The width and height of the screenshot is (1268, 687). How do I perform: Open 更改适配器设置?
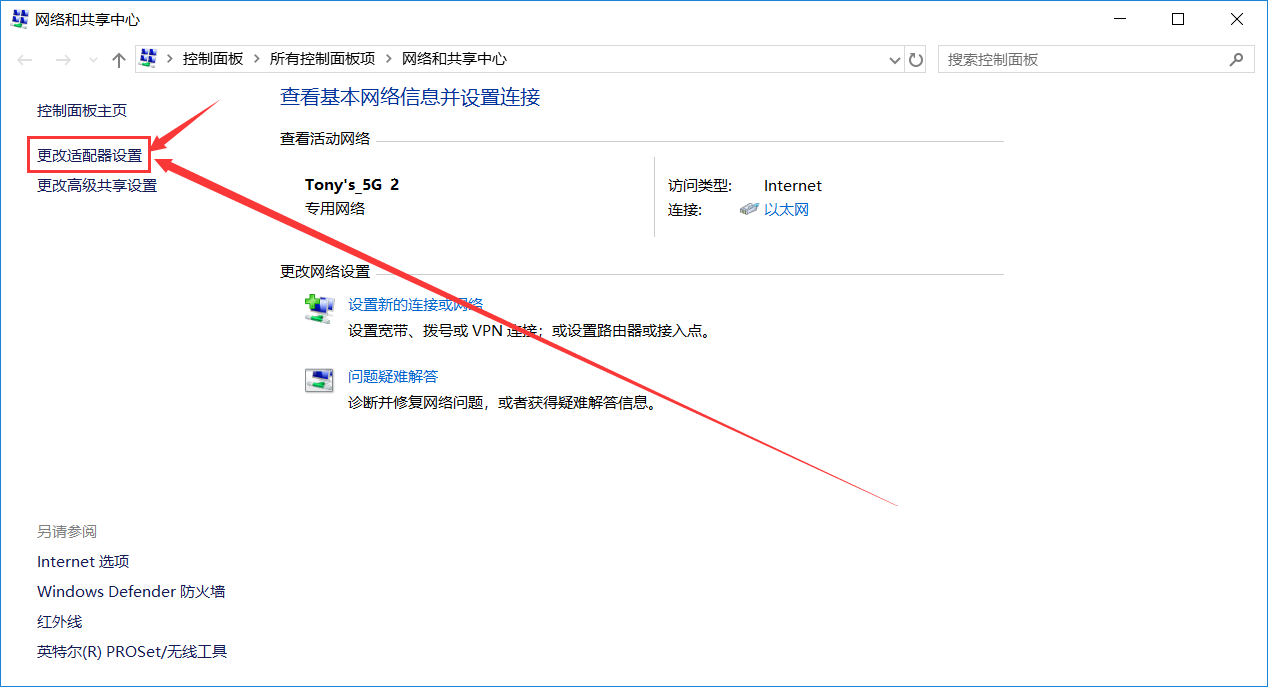tap(89, 156)
